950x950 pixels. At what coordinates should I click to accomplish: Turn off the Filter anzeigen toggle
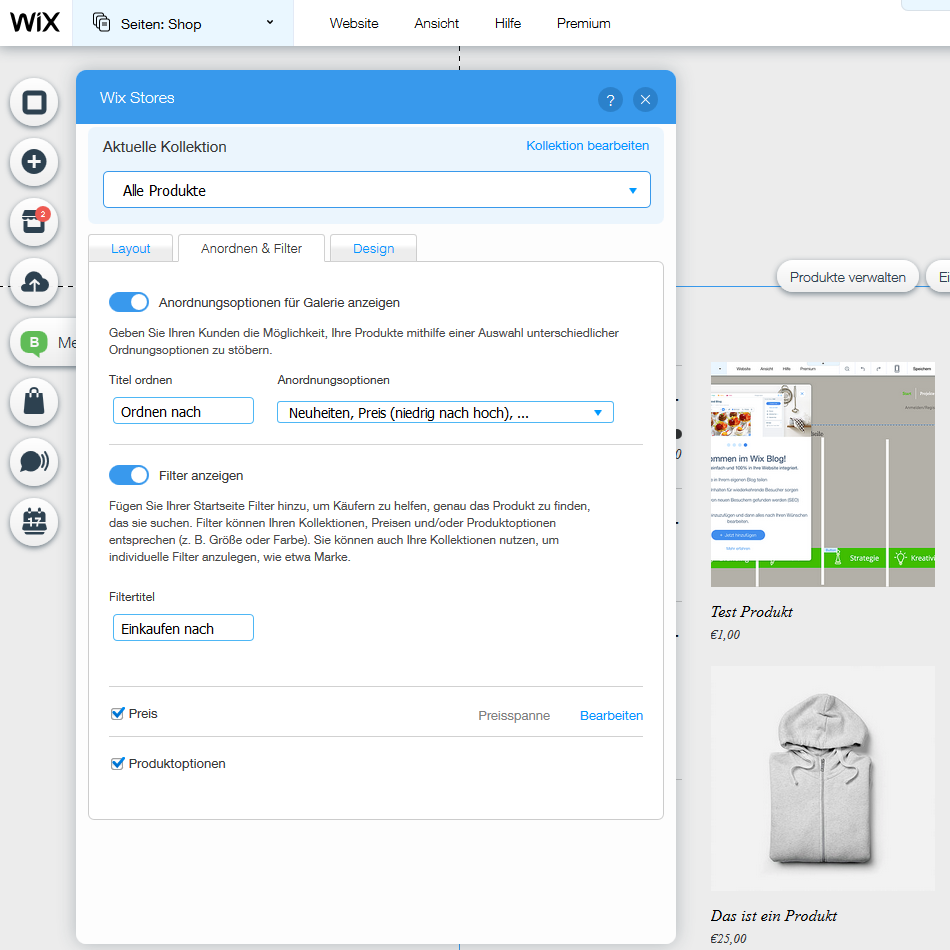[129, 475]
